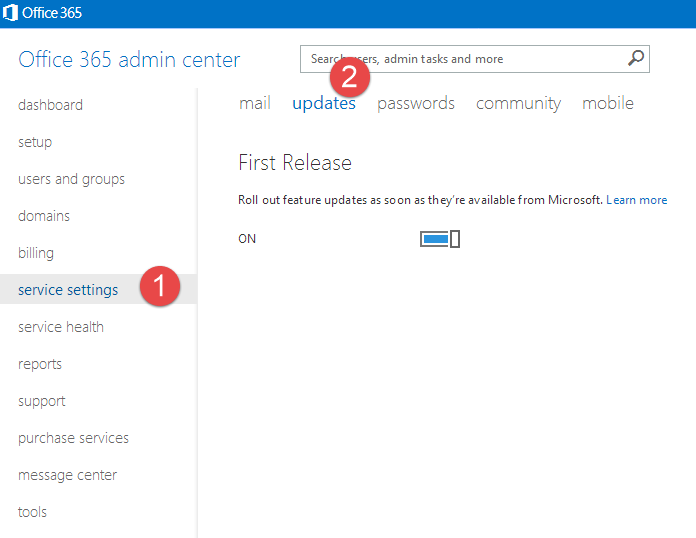The width and height of the screenshot is (696, 538).
Task: Go to users and groups
Action: pos(71,179)
